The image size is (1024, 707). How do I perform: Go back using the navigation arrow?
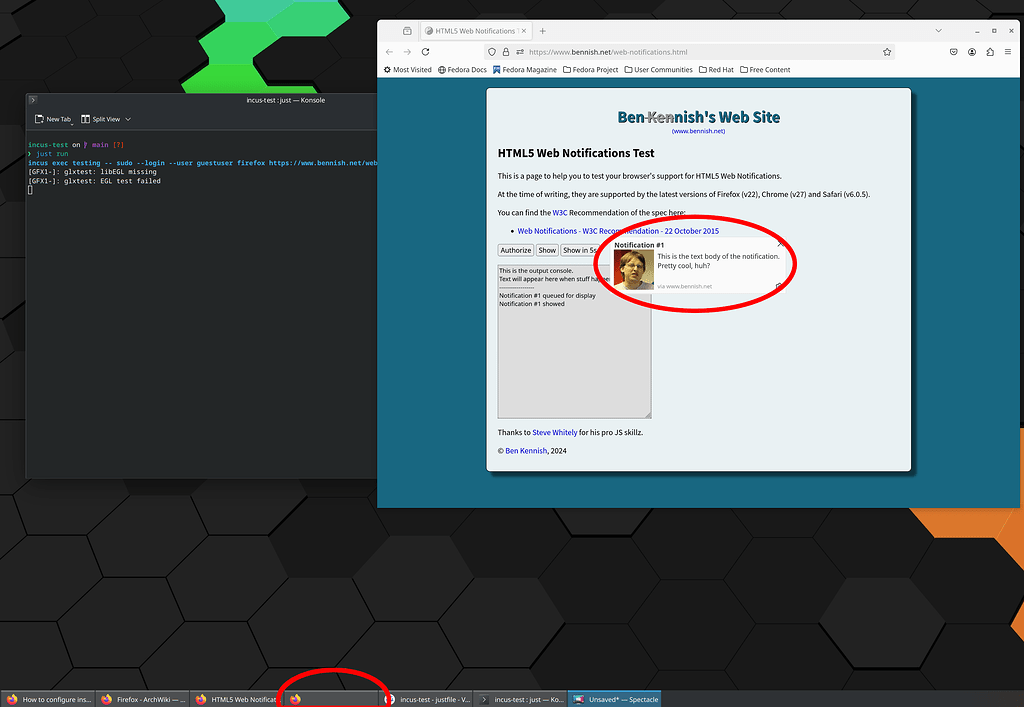click(x=389, y=51)
